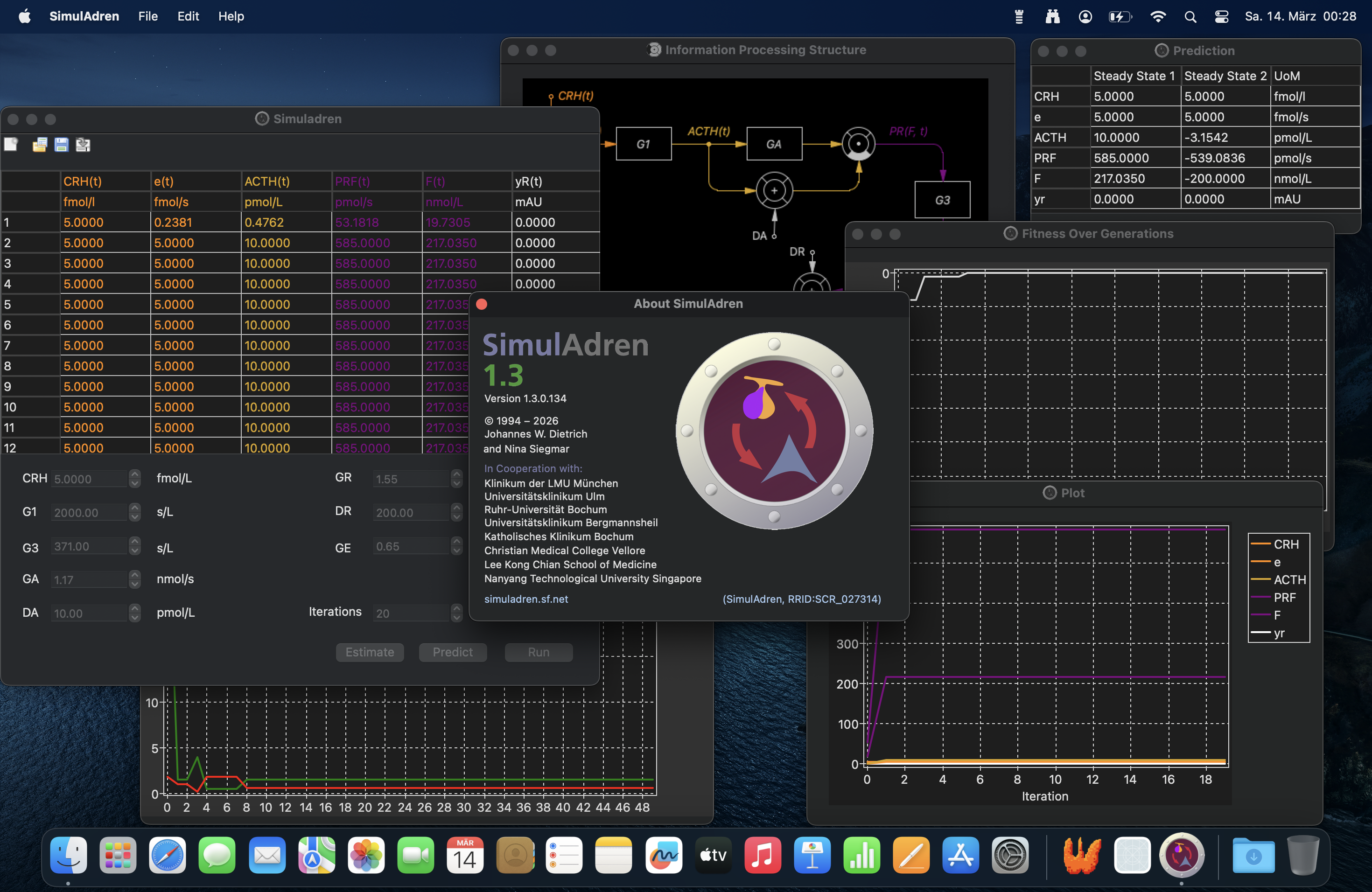Image resolution: width=1372 pixels, height=892 pixels.
Task: Click the blue Save floppy icon
Action: (61, 145)
